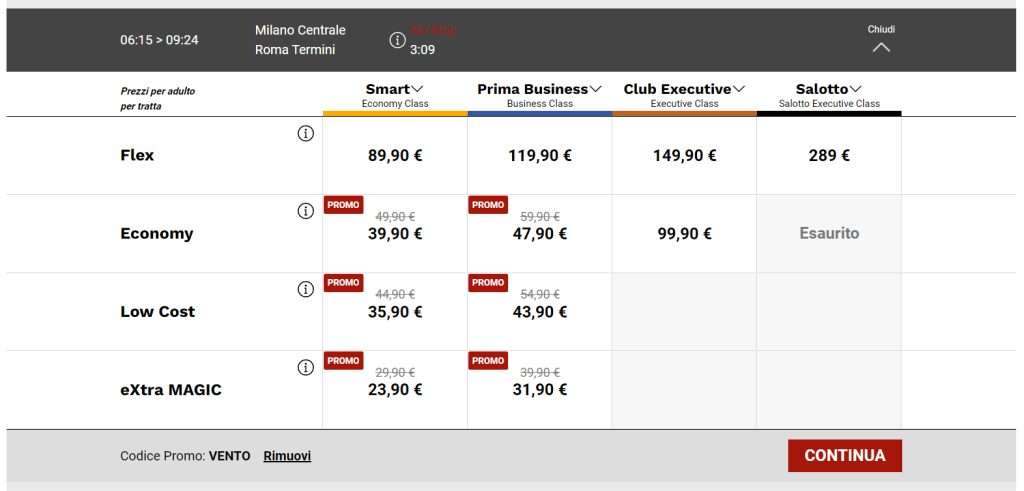Image resolution: width=1024 pixels, height=491 pixels.
Task: Click the eXtra MAGIC info icon
Action: 306,368
